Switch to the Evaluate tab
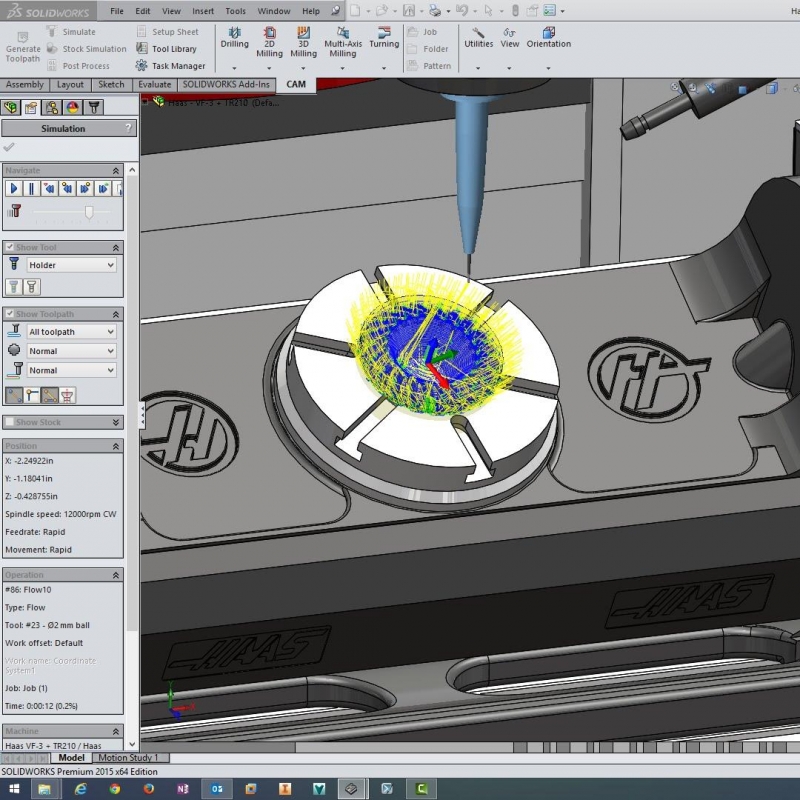The height and width of the screenshot is (800, 800). coord(154,85)
